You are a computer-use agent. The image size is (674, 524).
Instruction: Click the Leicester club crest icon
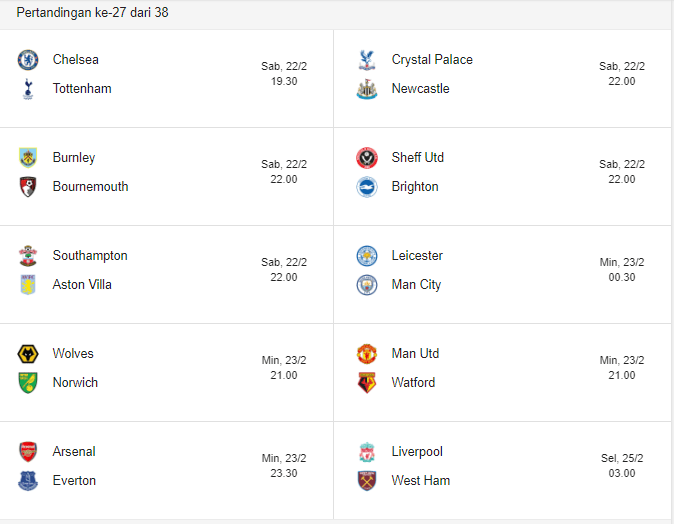point(367,255)
